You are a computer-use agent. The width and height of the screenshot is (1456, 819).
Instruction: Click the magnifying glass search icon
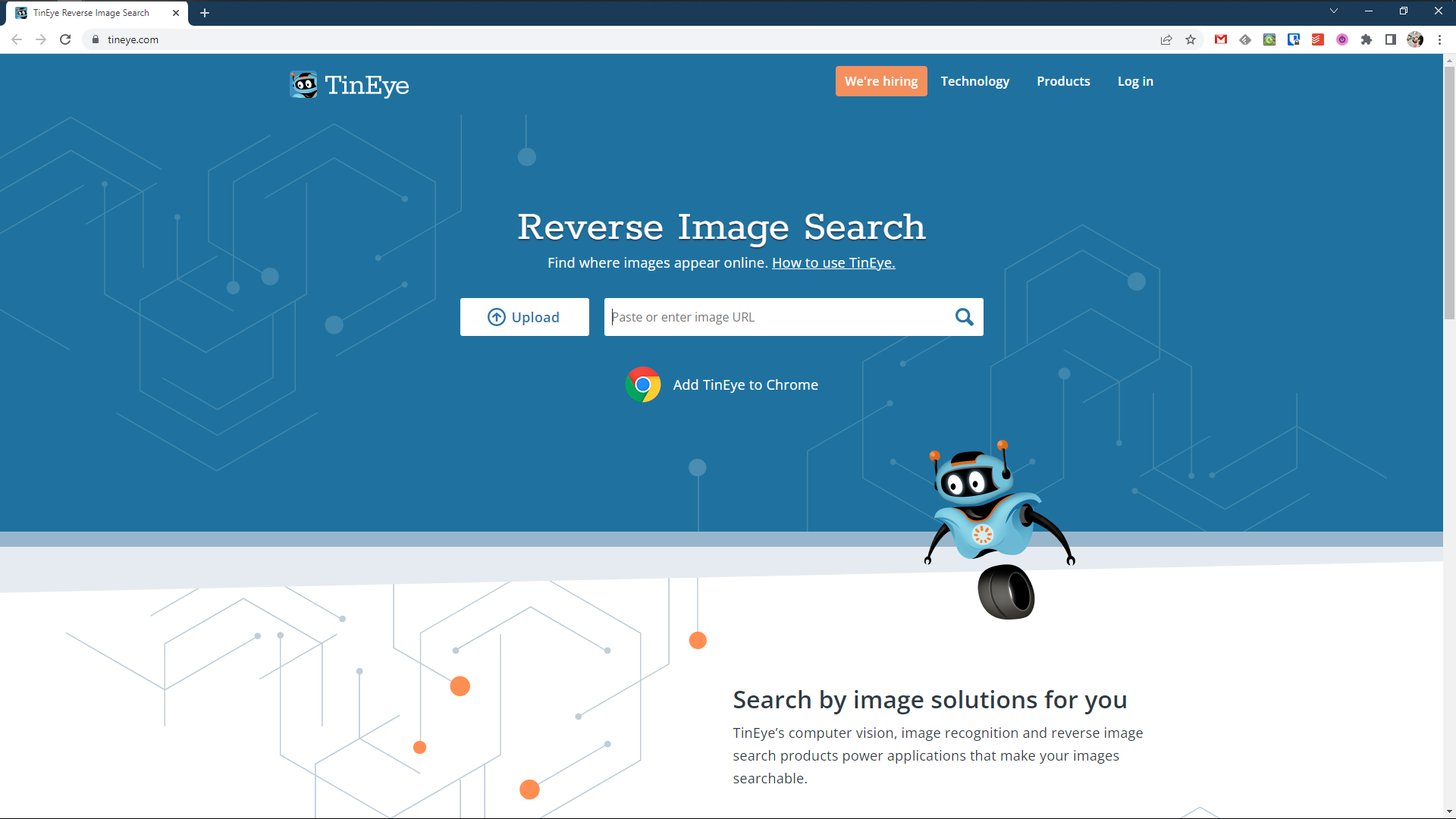coord(964,317)
